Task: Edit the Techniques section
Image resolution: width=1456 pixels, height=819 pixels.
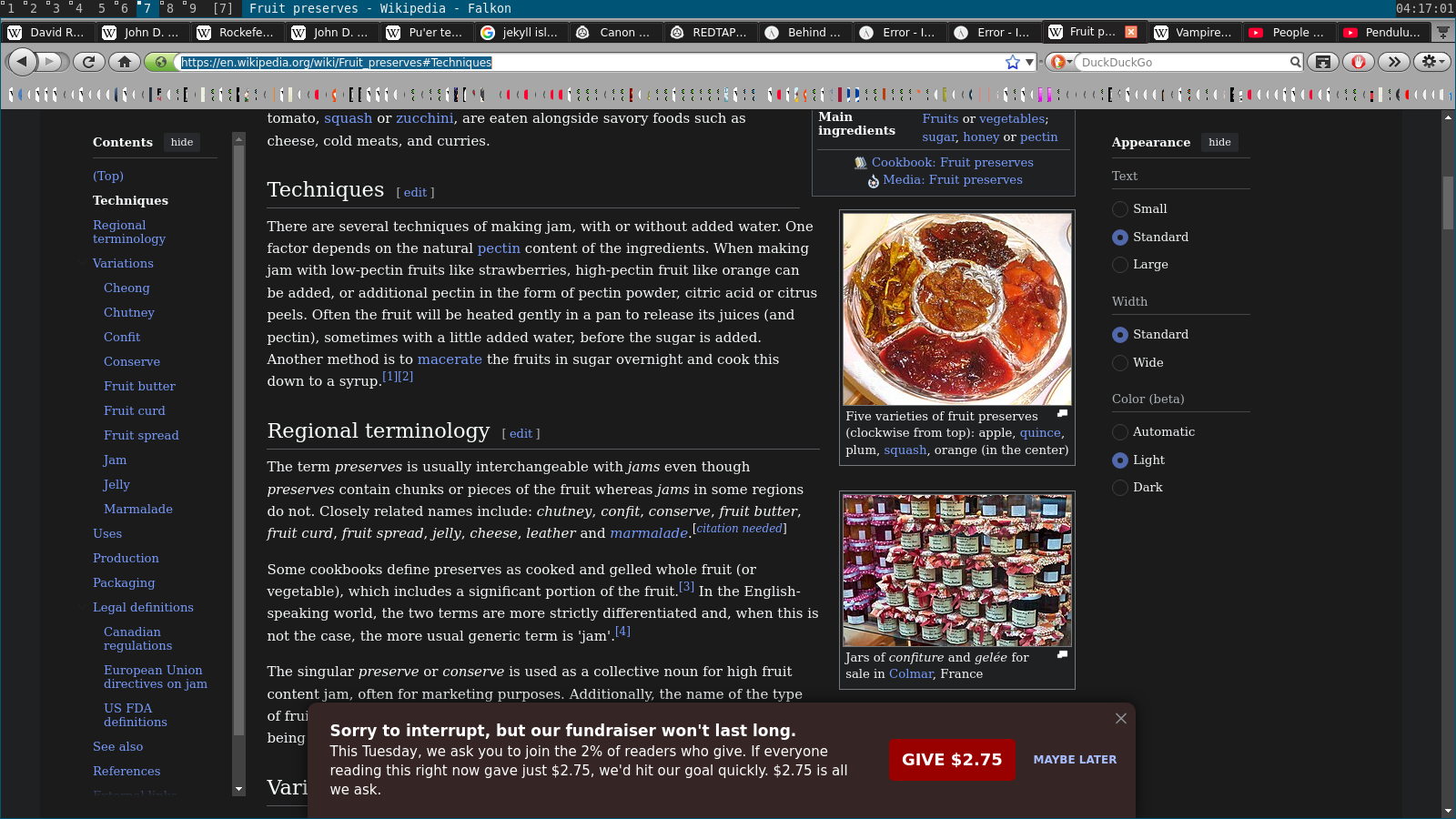Action: pyautogui.click(x=415, y=192)
